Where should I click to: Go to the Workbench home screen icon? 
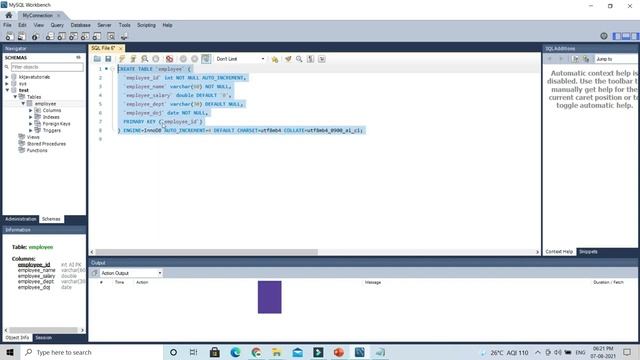tap(9, 15)
